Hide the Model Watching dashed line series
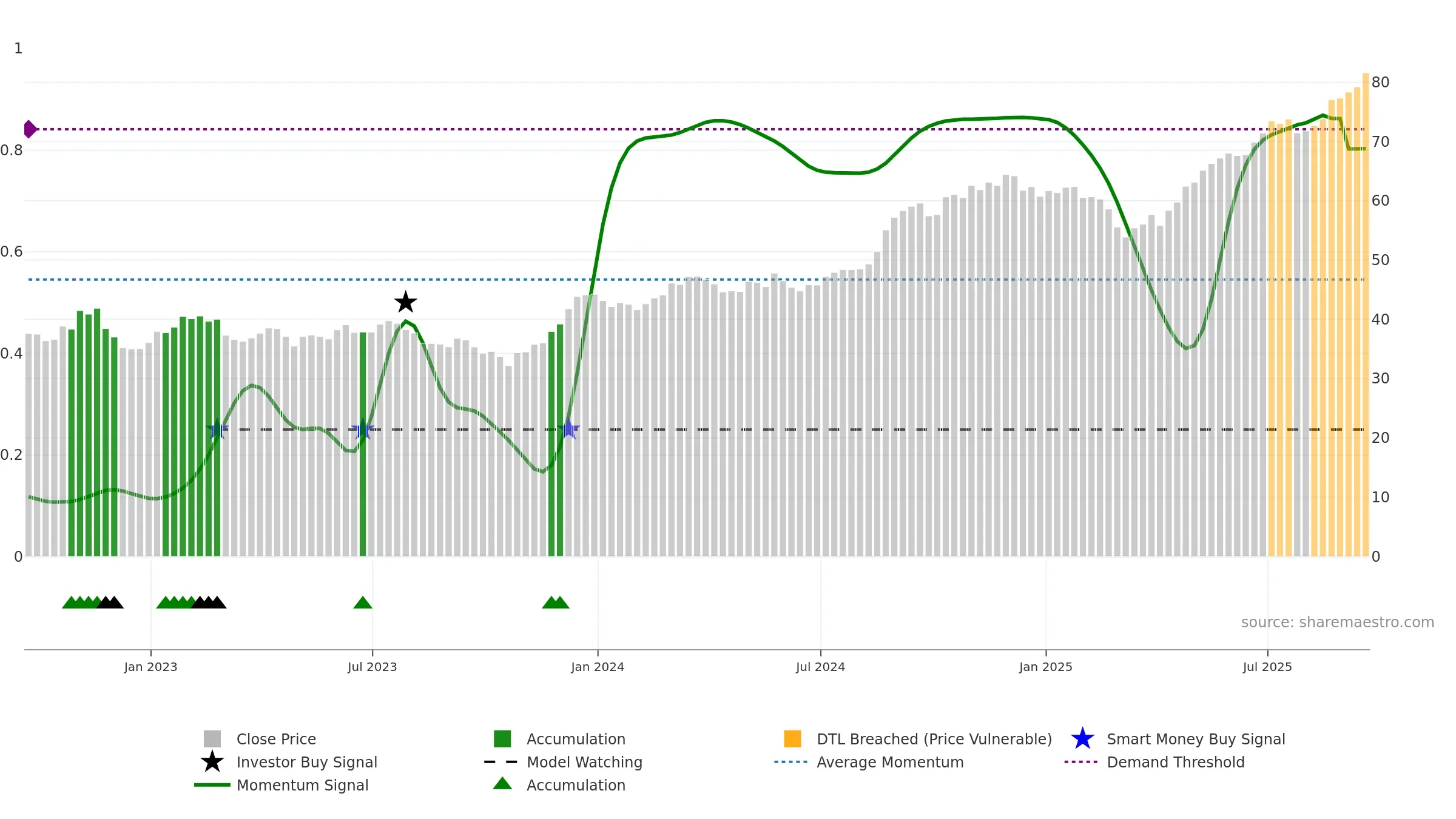Image resolution: width=1456 pixels, height=819 pixels. [584, 762]
